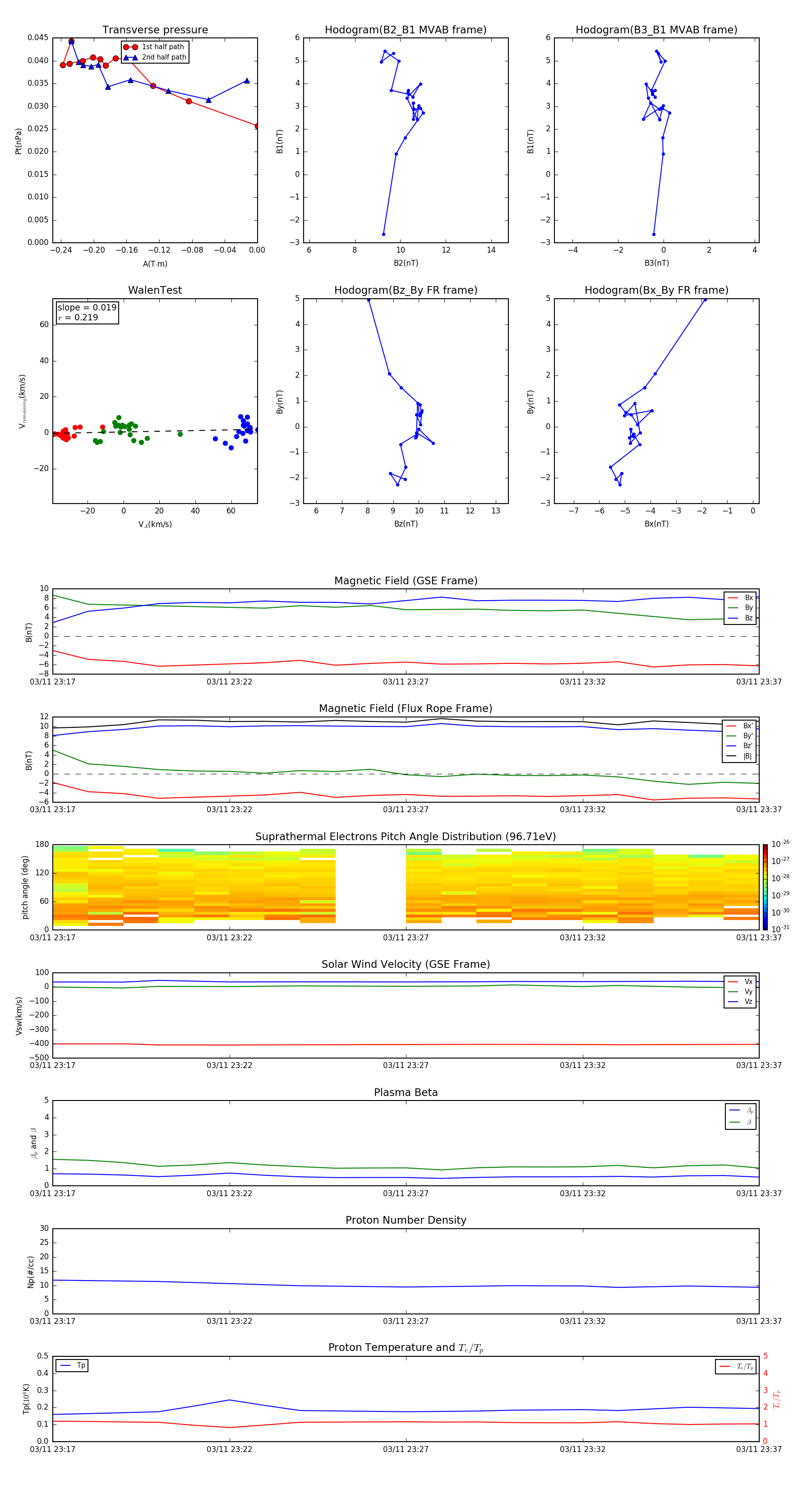Click the 'Hodogram(B3_B1 MVAB frame)' title
The height and width of the screenshot is (1489, 812).
[656, 29]
